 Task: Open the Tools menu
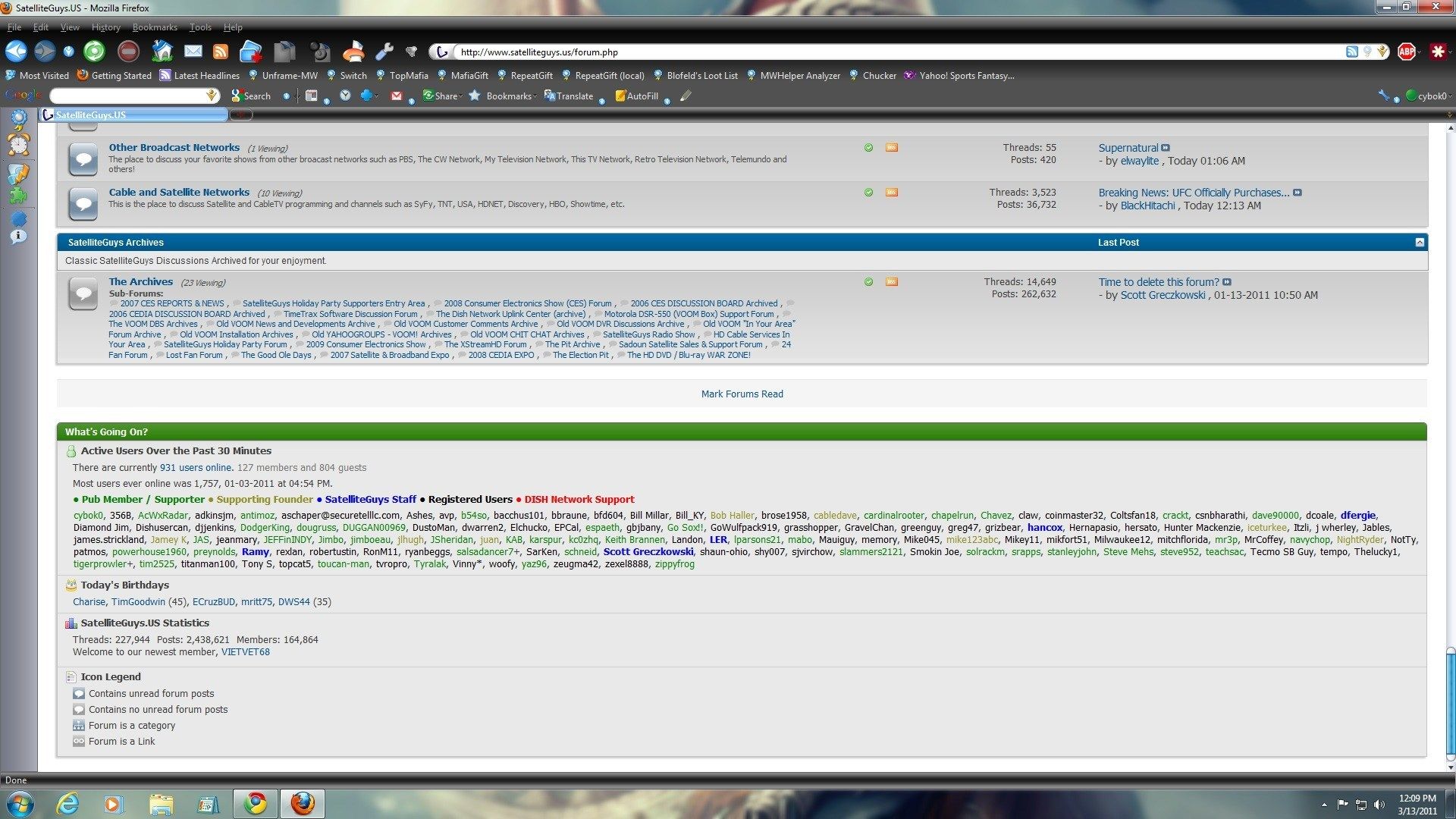point(200,27)
